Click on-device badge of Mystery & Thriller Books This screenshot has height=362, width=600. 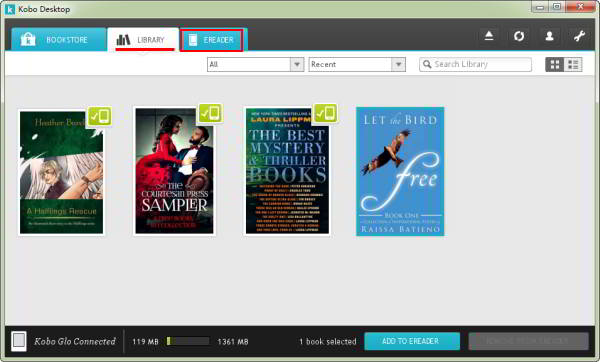pyautogui.click(x=326, y=113)
